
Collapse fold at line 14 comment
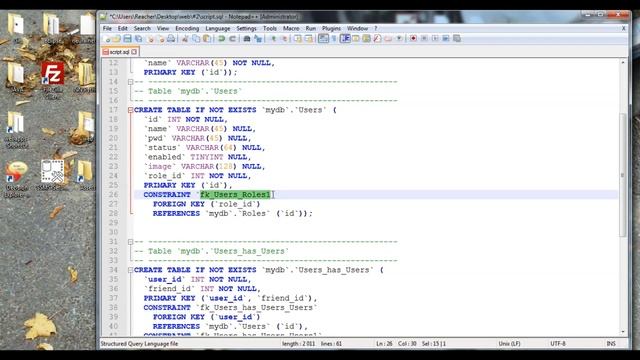click(131, 82)
